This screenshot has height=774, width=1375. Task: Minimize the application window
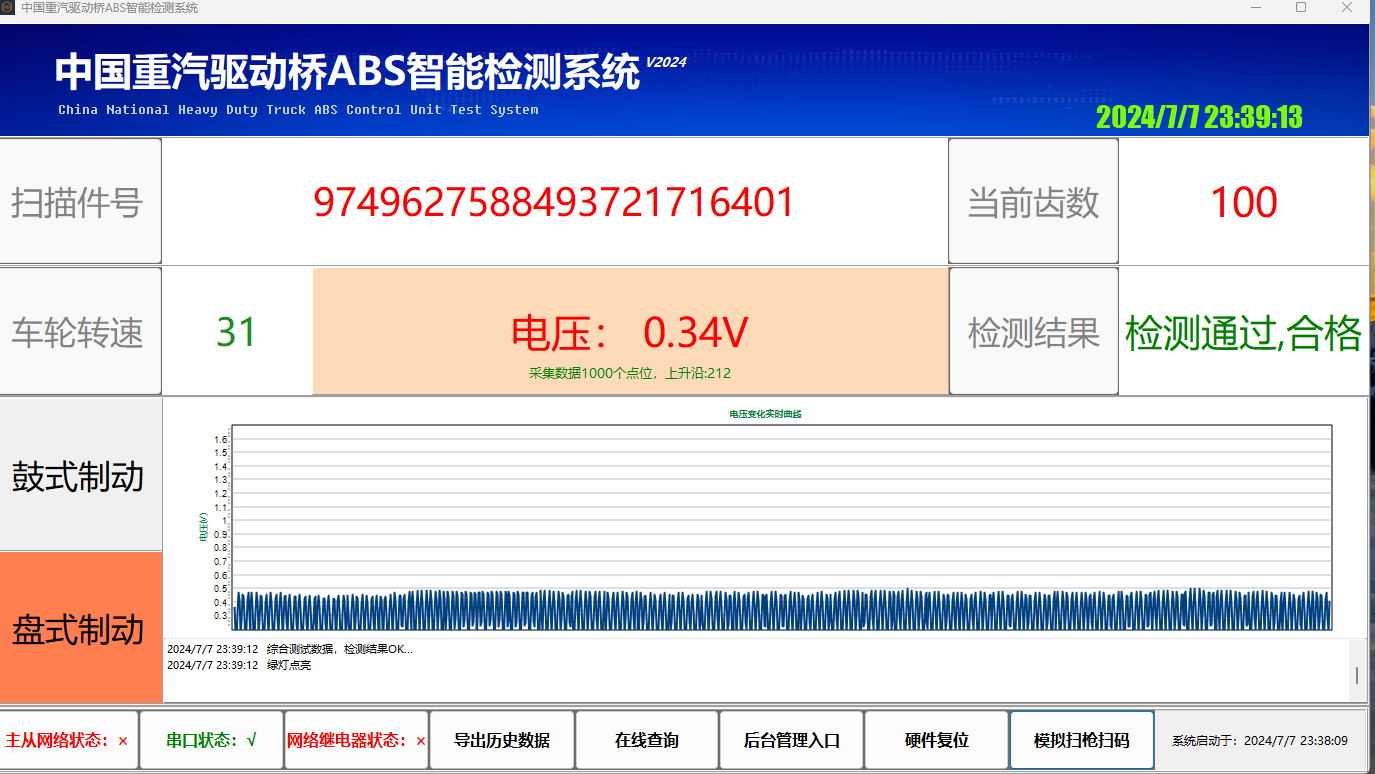[1257, 8]
